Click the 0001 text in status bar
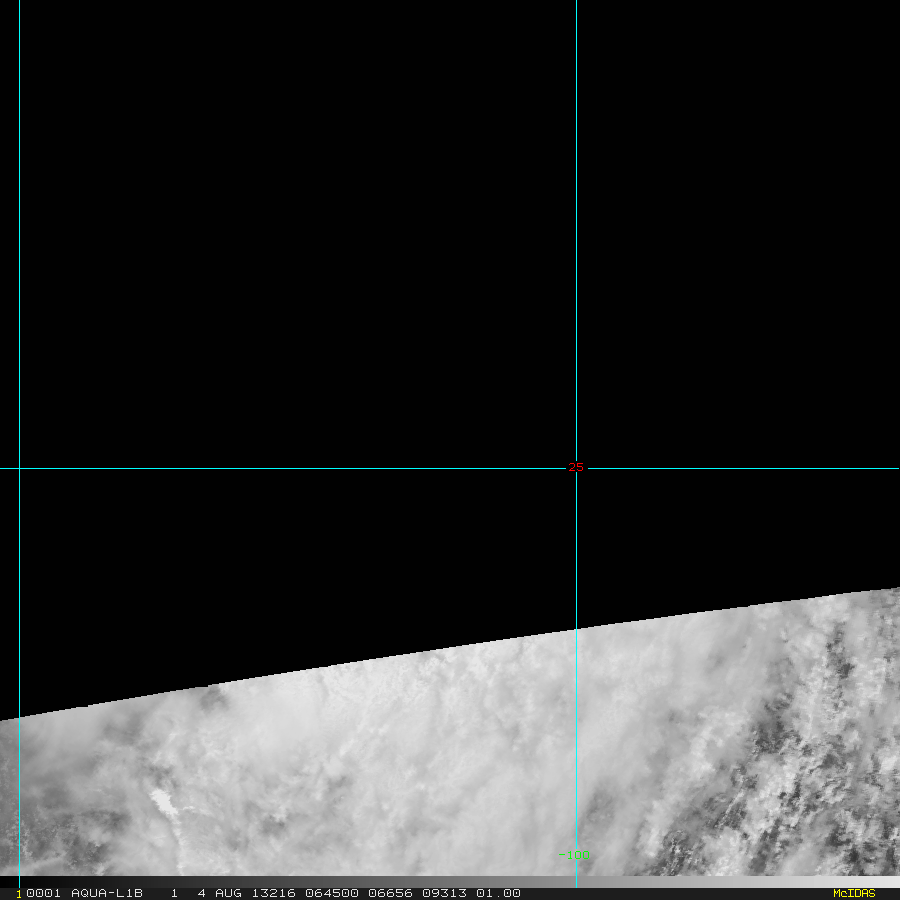 click(x=44, y=893)
